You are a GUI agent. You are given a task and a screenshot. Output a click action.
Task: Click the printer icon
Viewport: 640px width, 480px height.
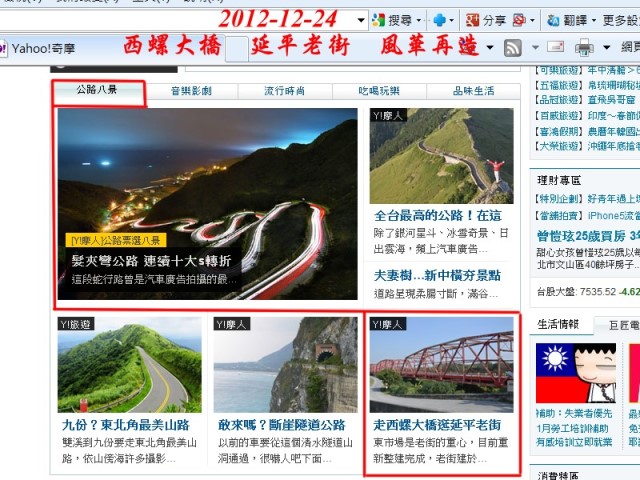point(584,48)
